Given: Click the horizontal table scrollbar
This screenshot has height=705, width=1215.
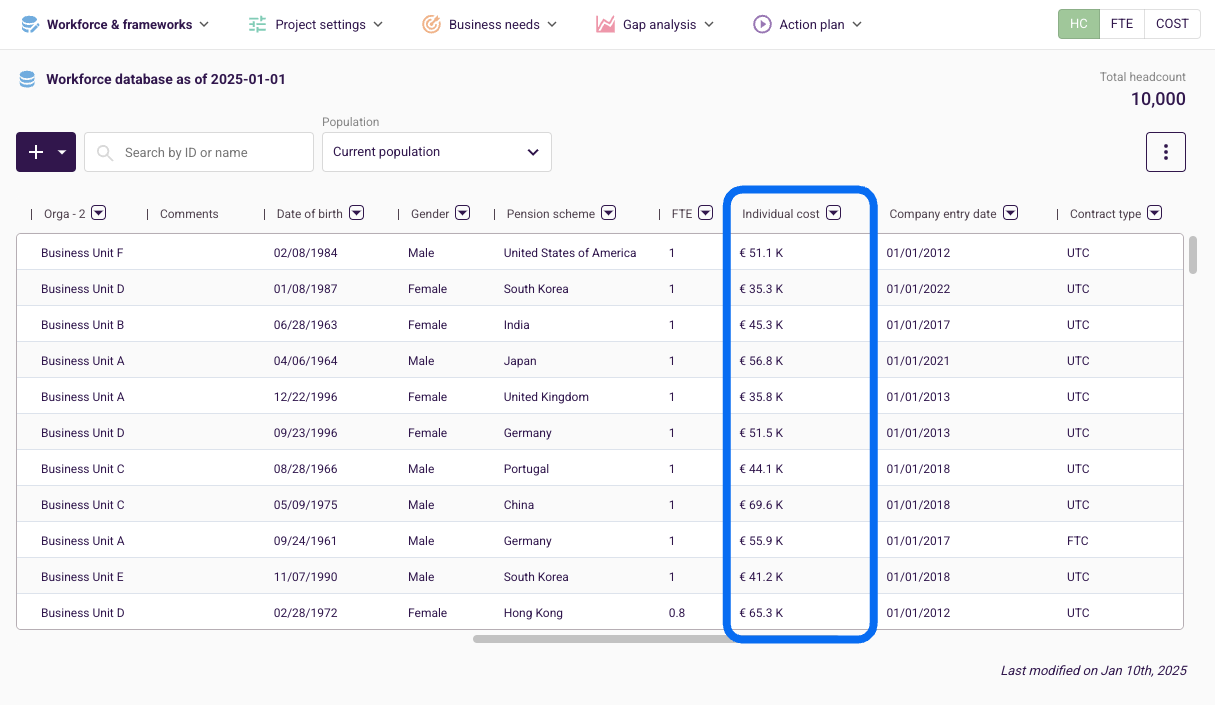Looking at the screenshot, I should pos(600,638).
